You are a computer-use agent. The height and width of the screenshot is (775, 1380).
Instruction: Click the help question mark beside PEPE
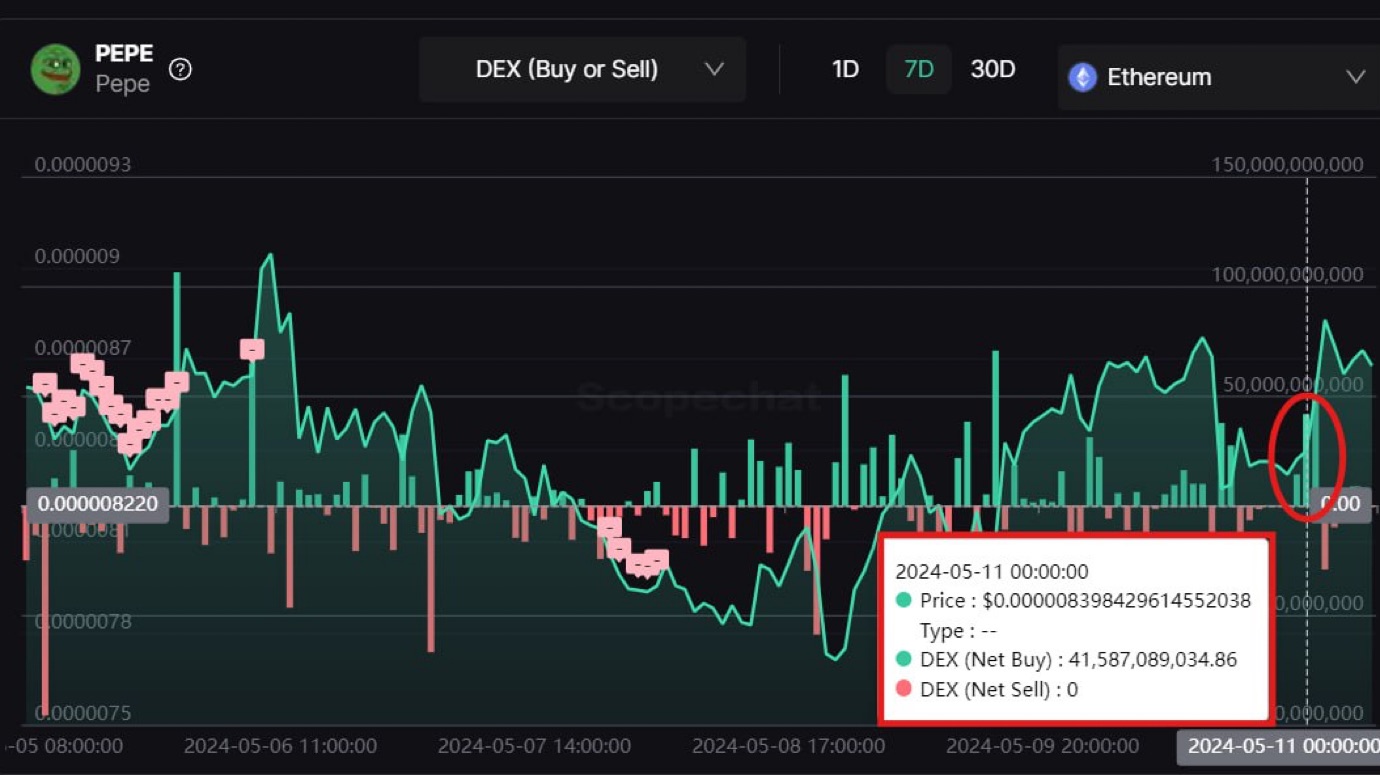(180, 69)
